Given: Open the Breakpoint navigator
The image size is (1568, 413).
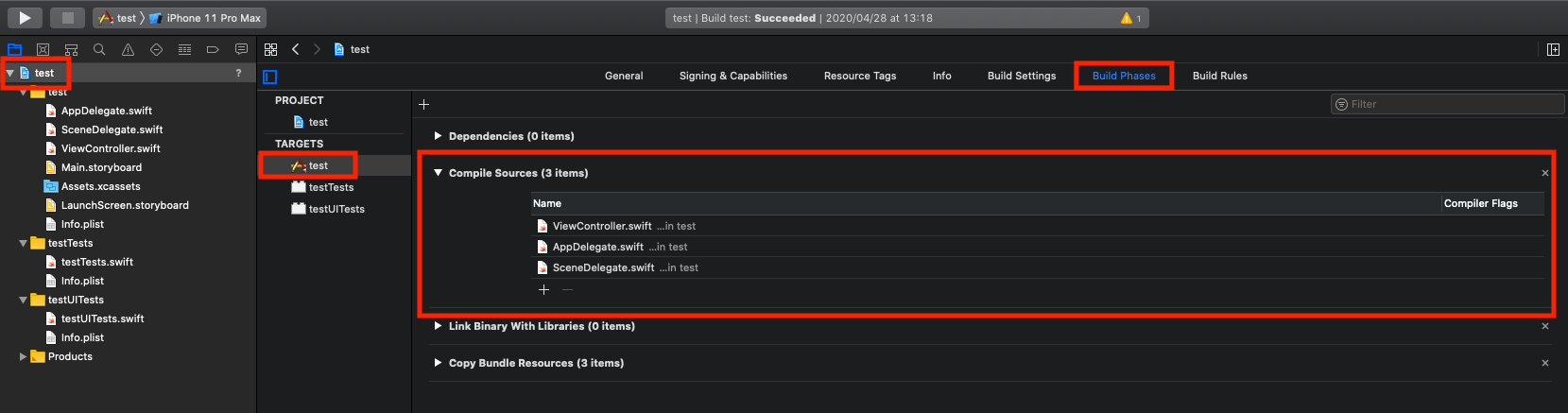Looking at the screenshot, I should (213, 49).
